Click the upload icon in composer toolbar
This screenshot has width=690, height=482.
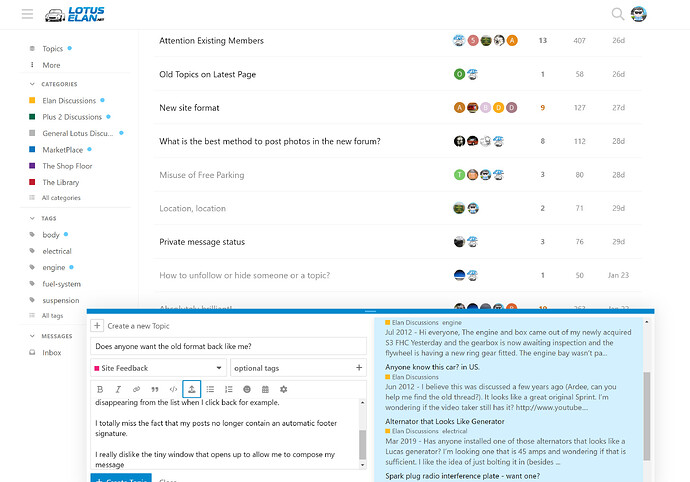point(191,389)
